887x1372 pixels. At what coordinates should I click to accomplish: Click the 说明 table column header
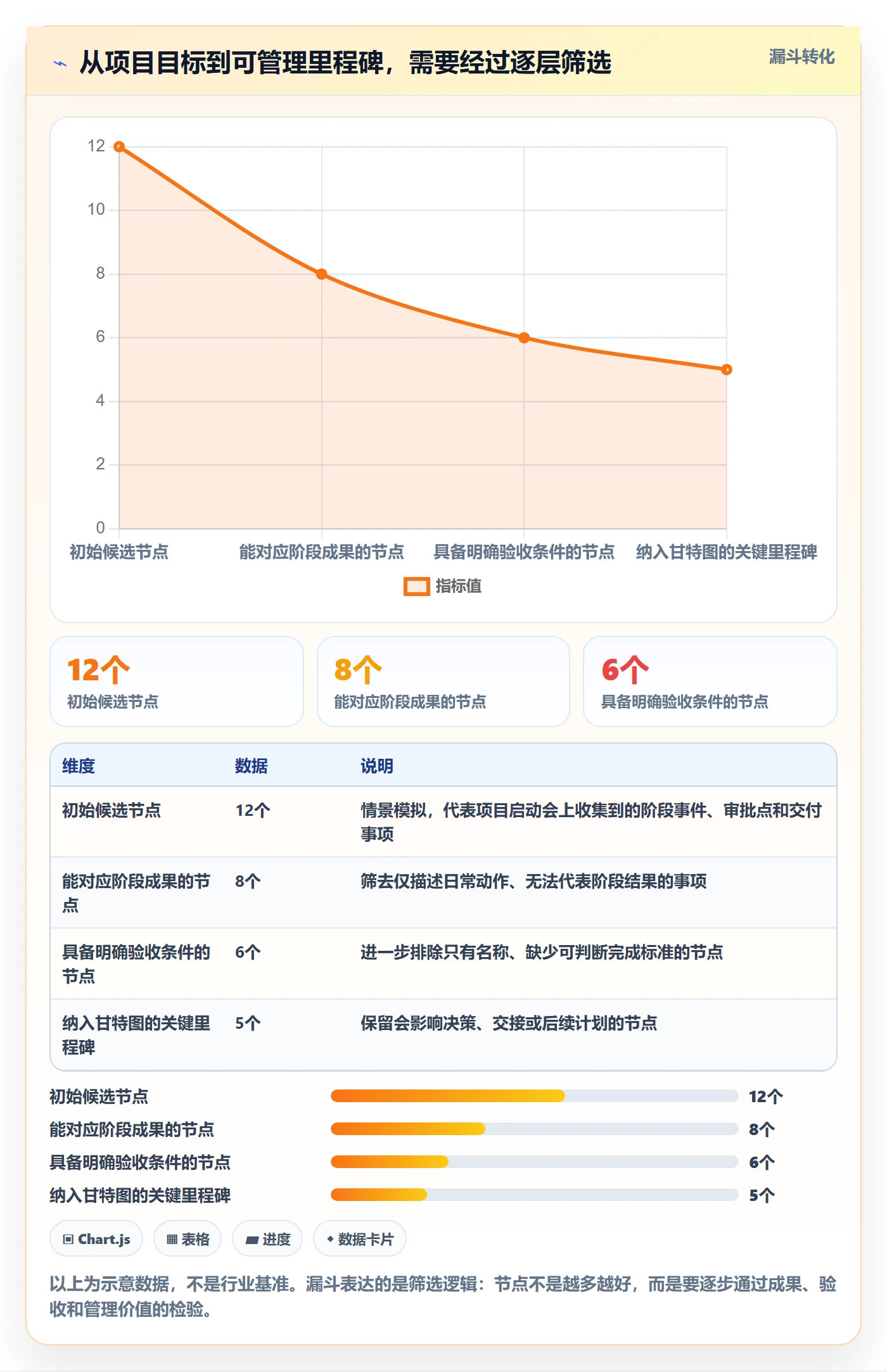click(x=377, y=766)
